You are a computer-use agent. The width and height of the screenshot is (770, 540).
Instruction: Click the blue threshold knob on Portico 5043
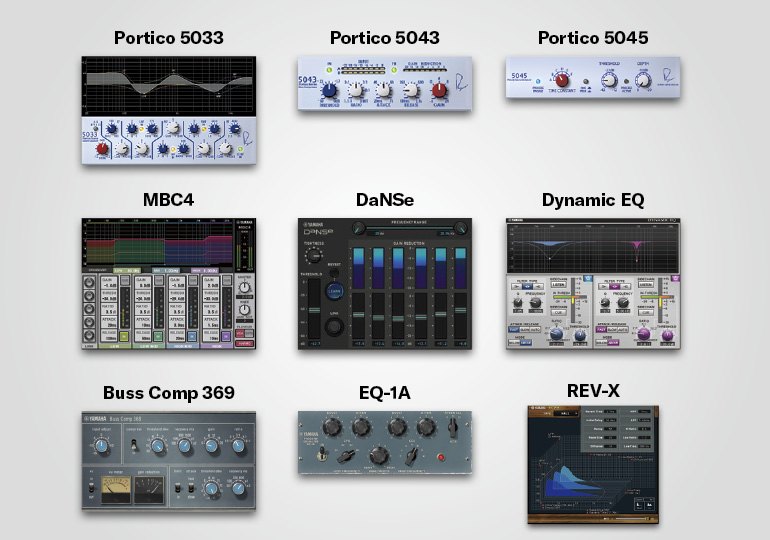(327, 90)
